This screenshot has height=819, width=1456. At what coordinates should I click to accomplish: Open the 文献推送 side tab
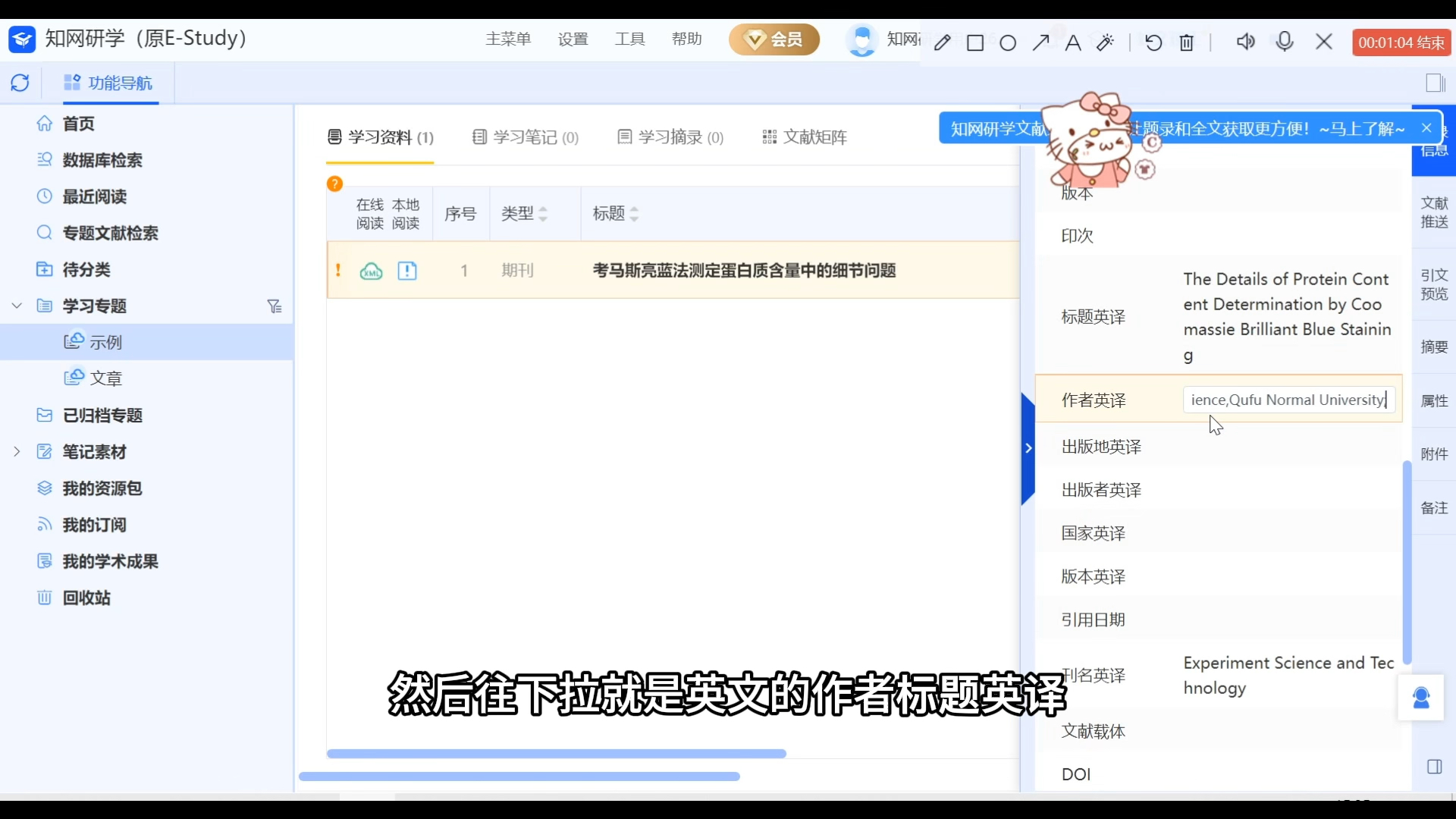1434,212
